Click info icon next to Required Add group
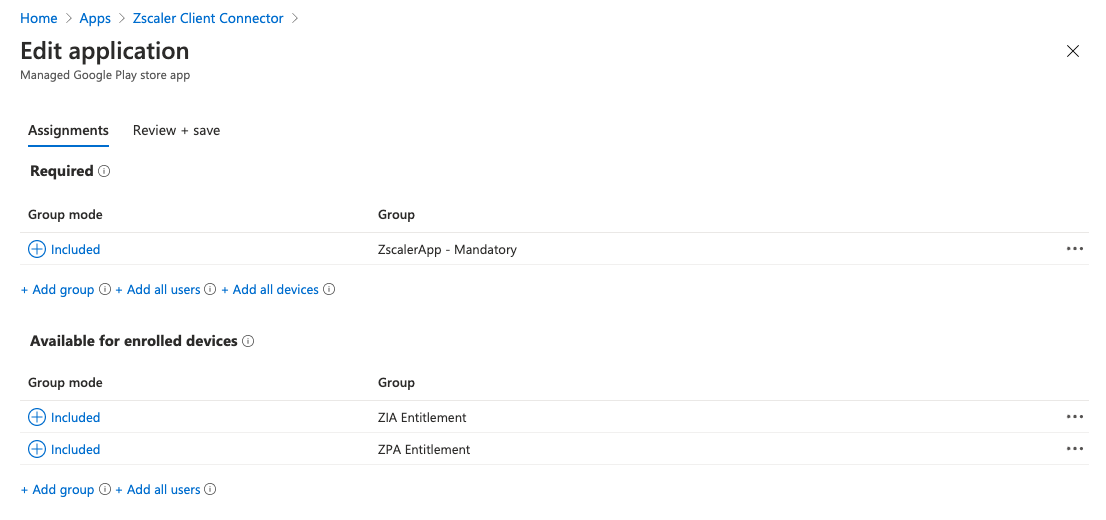Screen dimensions: 1106x520 coord(104,290)
